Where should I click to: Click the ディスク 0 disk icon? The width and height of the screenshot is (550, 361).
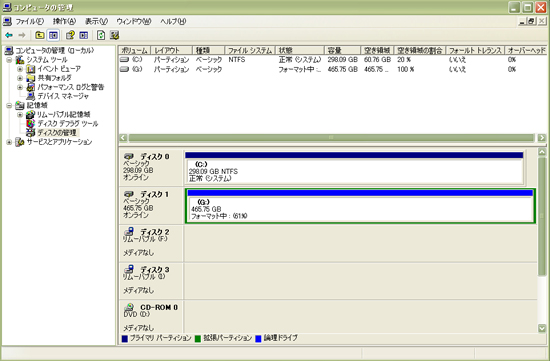pos(129,156)
